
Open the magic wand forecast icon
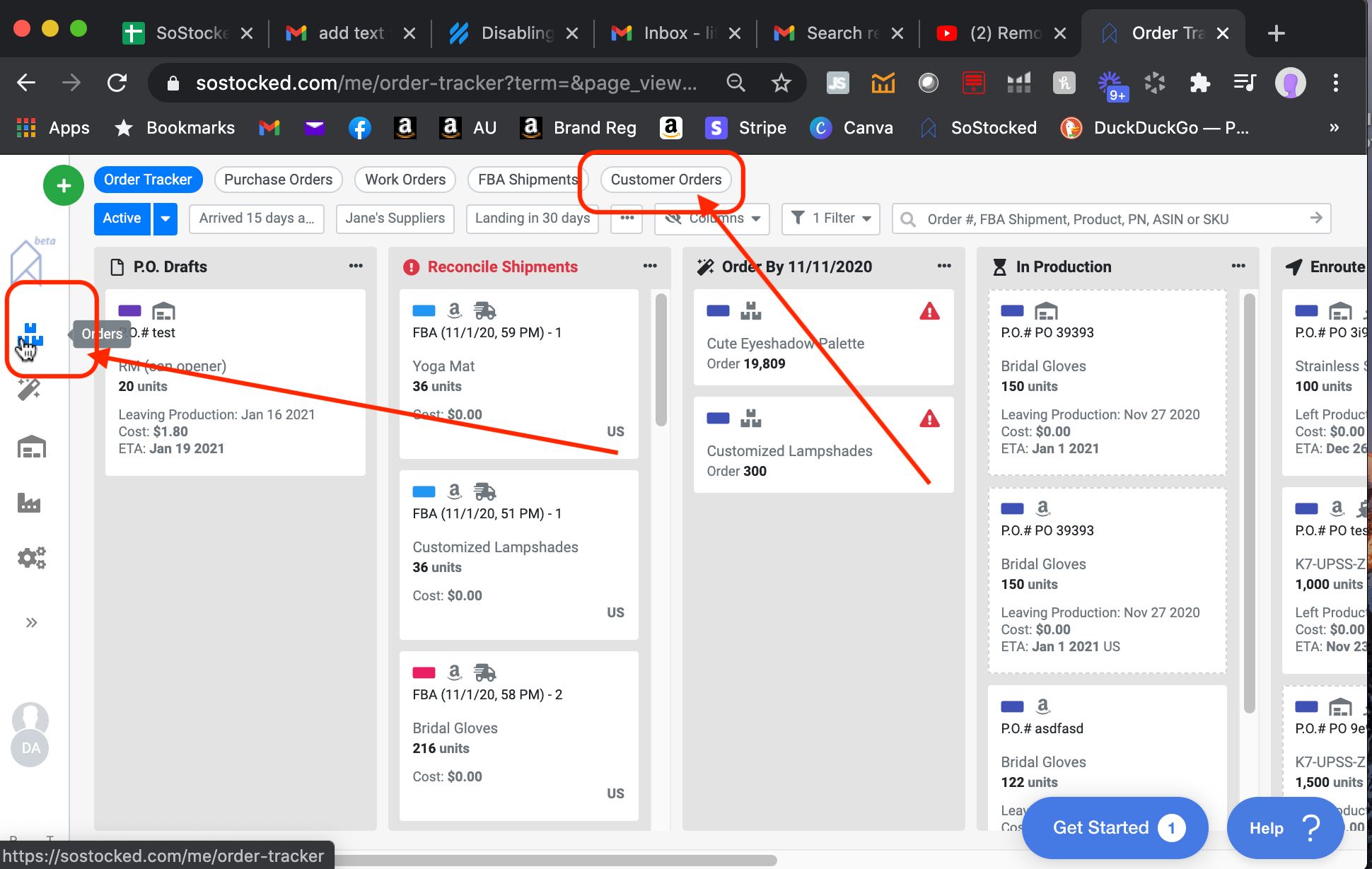30,390
